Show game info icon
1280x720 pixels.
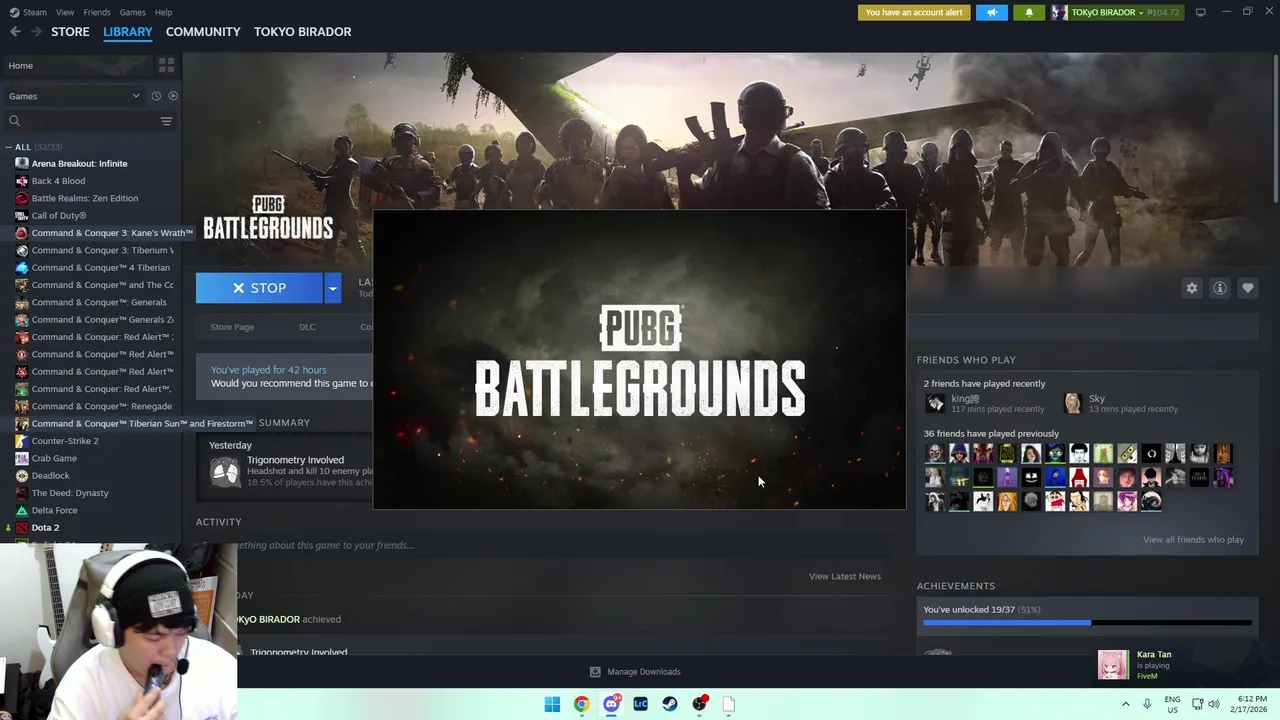[1220, 288]
